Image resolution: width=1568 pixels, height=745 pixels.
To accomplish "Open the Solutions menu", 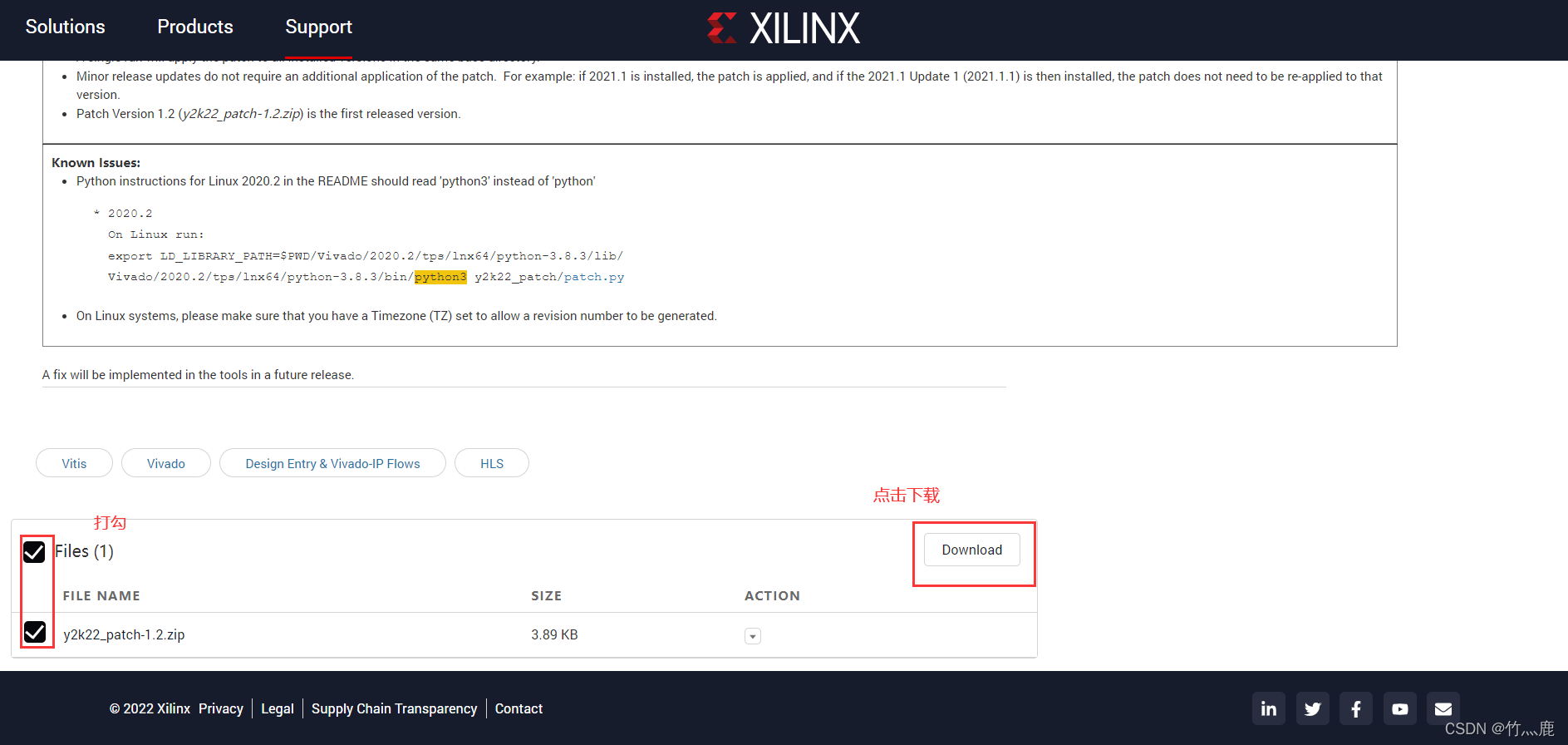I will tap(65, 27).
